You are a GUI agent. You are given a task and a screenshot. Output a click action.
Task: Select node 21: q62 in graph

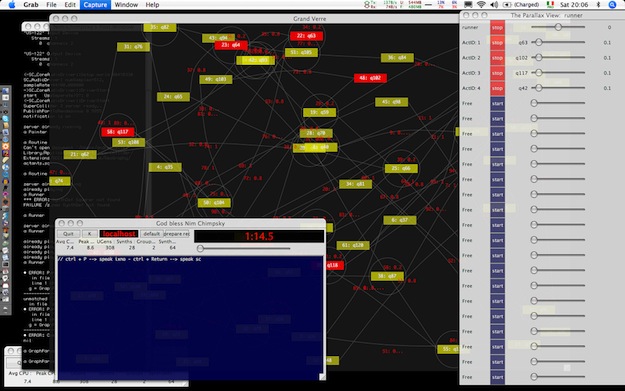80,154
